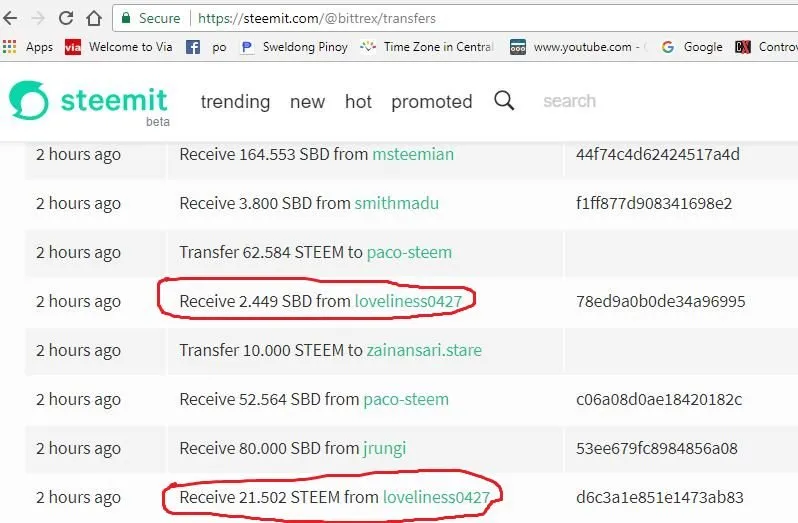
Task: Click the green Secure padlock icon
Action: click(126, 18)
